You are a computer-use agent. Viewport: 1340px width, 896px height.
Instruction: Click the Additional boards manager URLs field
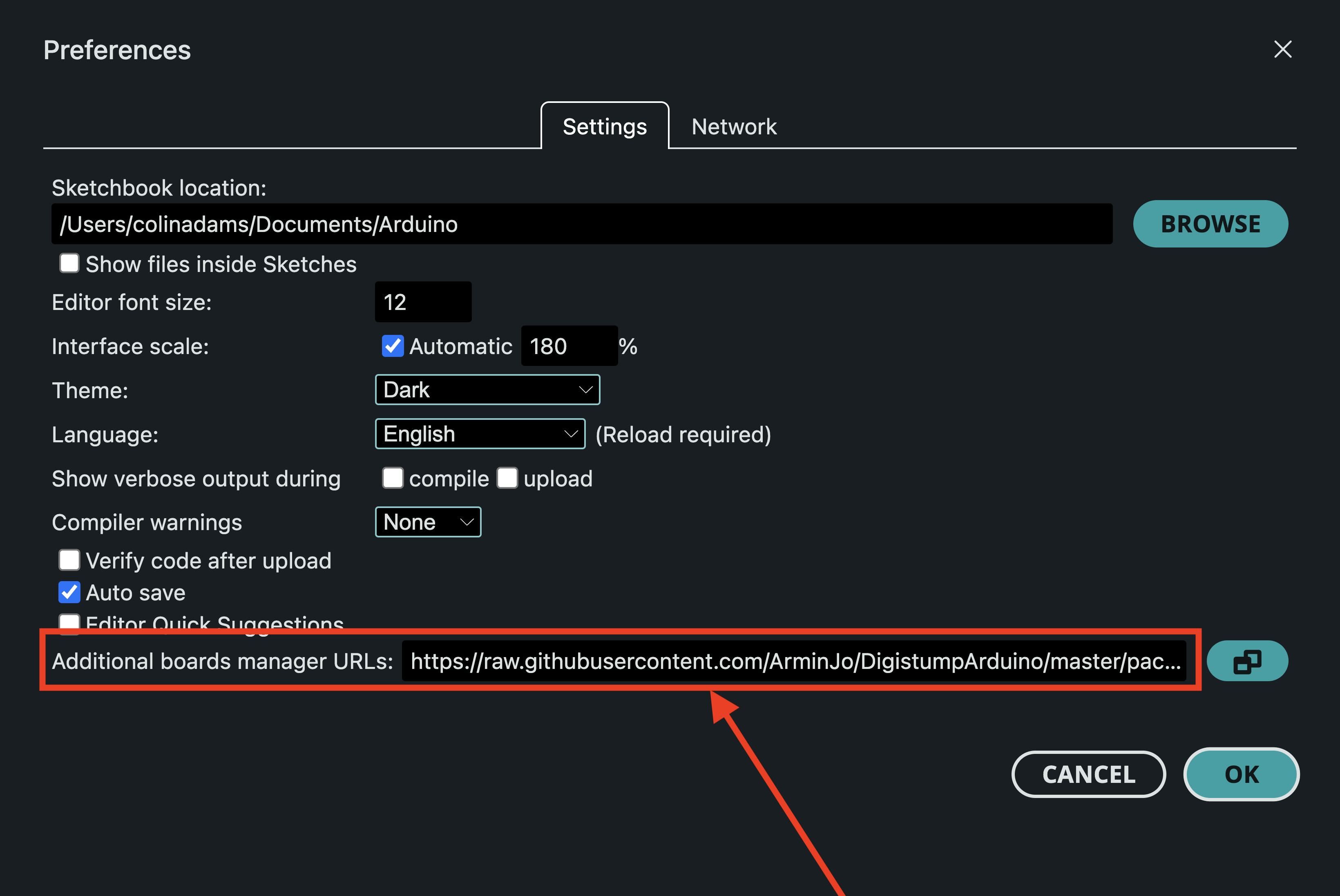pos(794,661)
